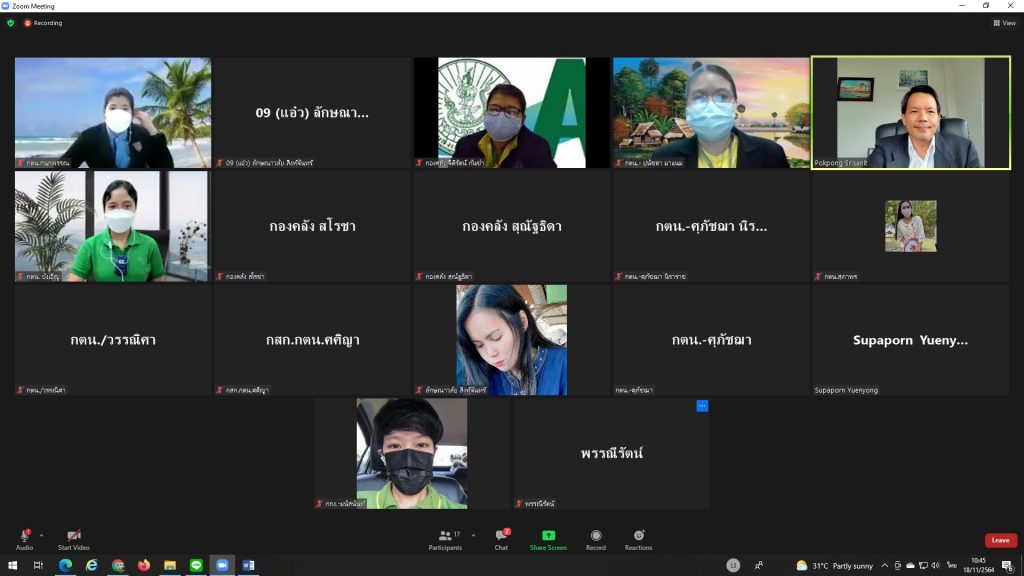This screenshot has height=576, width=1024.
Task: Select Pokpong's highlighted video tile
Action: click(x=910, y=112)
